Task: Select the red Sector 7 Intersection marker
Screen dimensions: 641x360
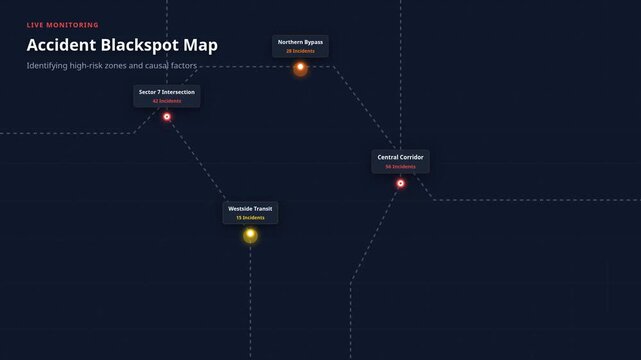Action: point(167,117)
